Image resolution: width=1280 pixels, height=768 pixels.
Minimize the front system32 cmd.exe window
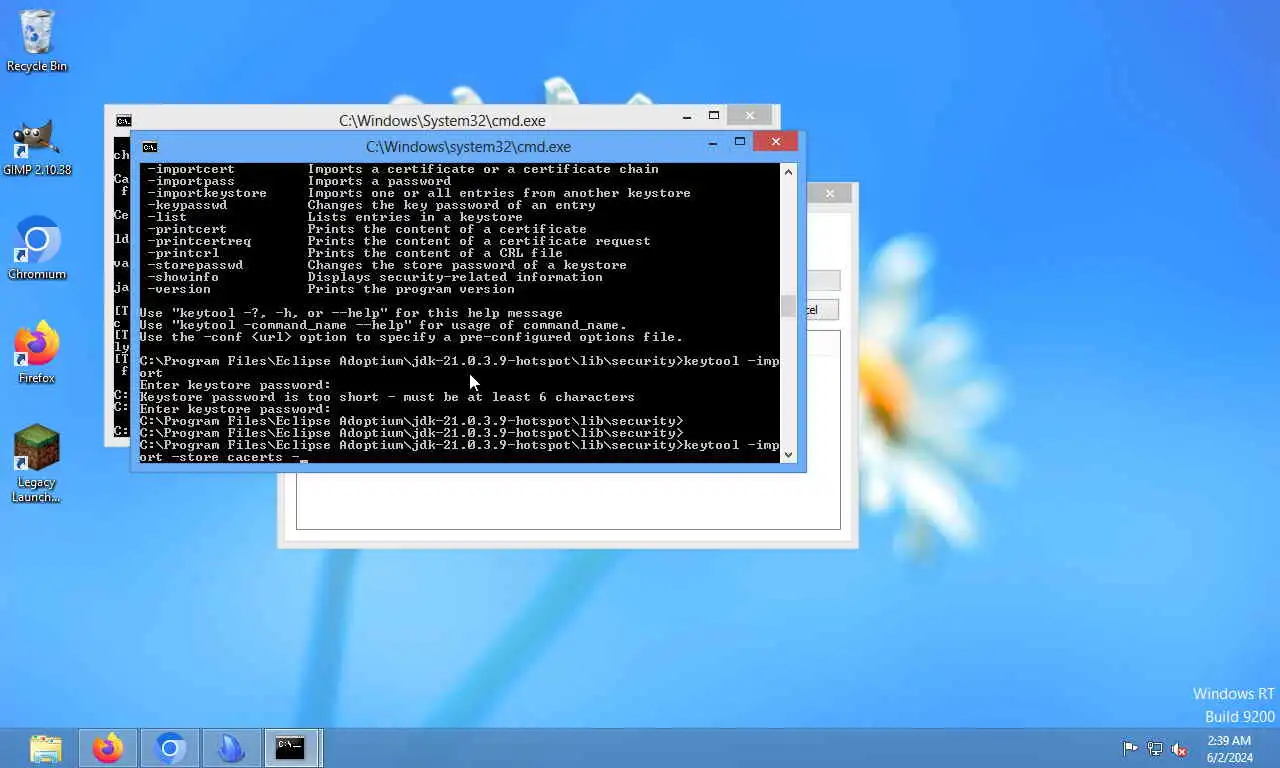coord(713,143)
